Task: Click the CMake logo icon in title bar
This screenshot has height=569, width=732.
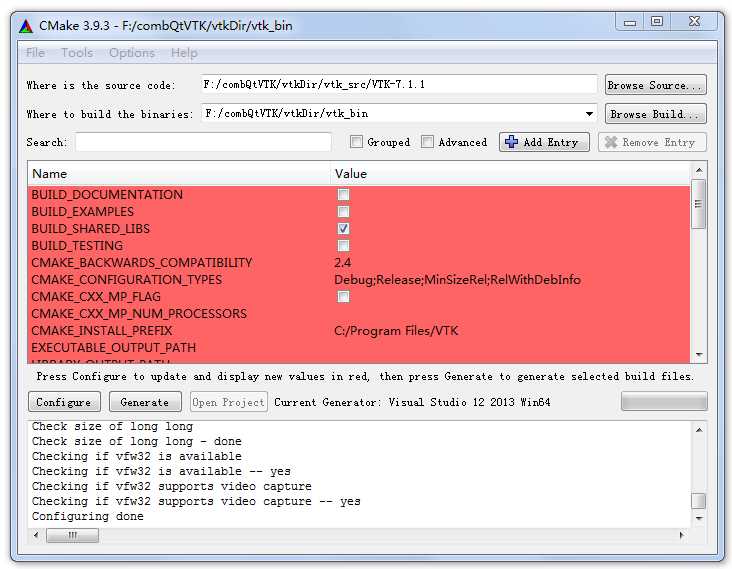Action: [x=26, y=26]
